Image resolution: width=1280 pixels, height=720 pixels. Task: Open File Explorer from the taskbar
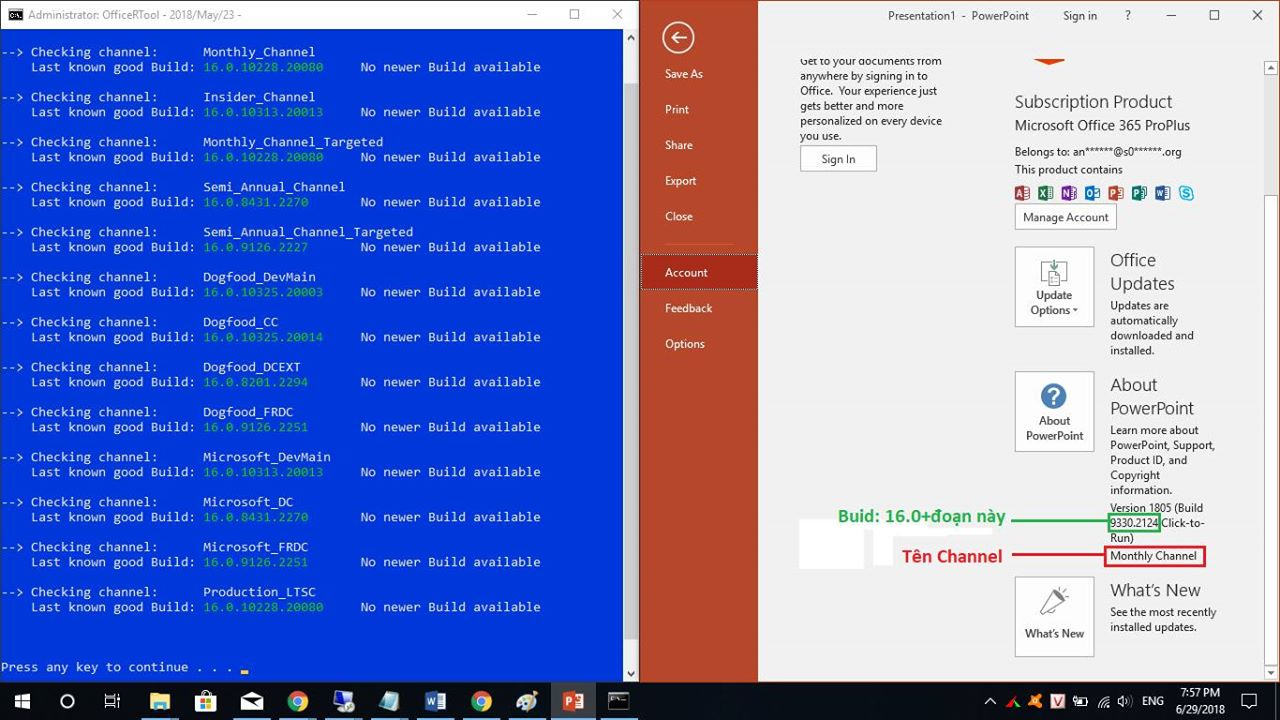tap(160, 701)
